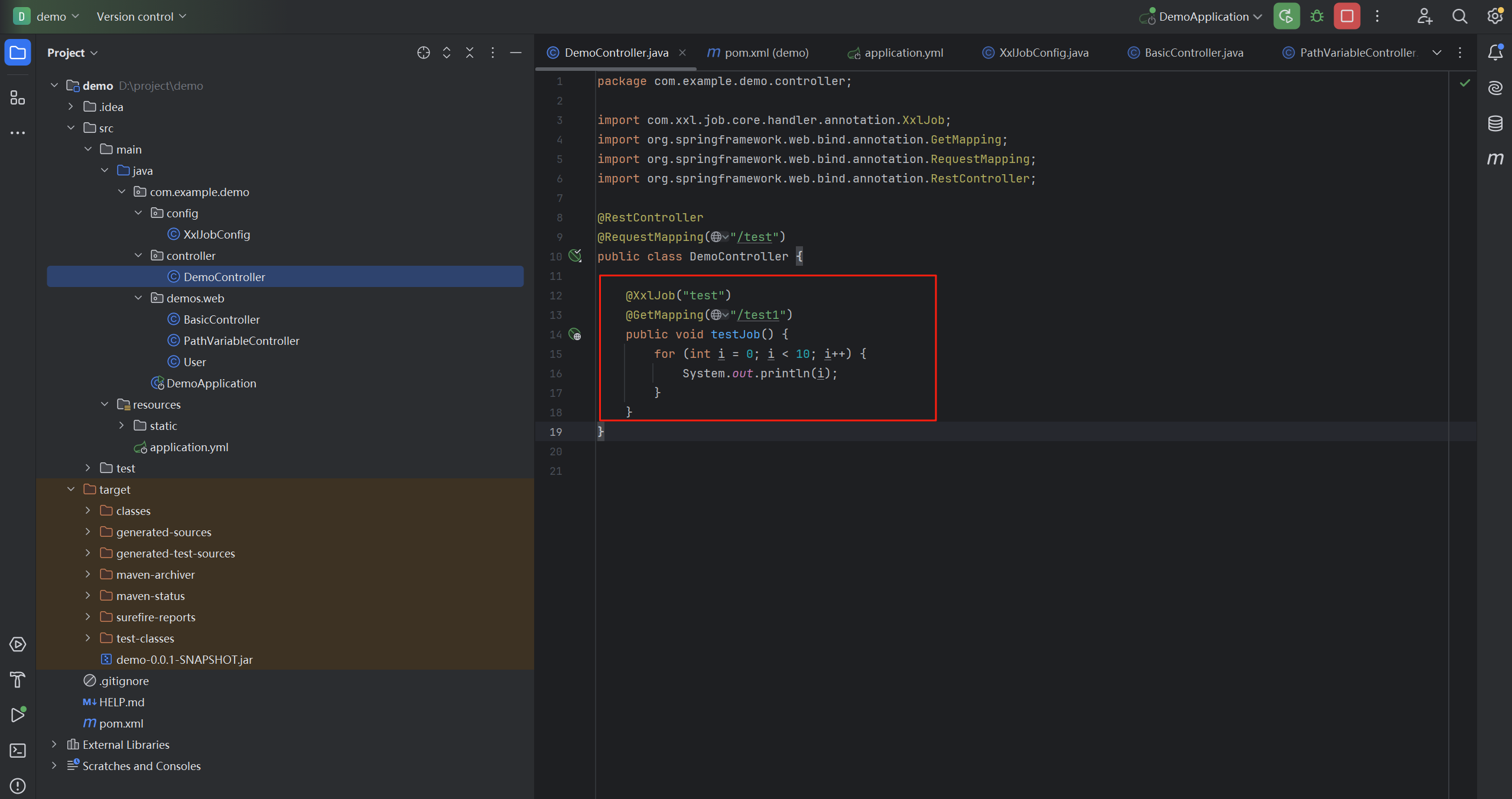This screenshot has height=799, width=1512.
Task: Expand the static folder
Action: click(122, 426)
